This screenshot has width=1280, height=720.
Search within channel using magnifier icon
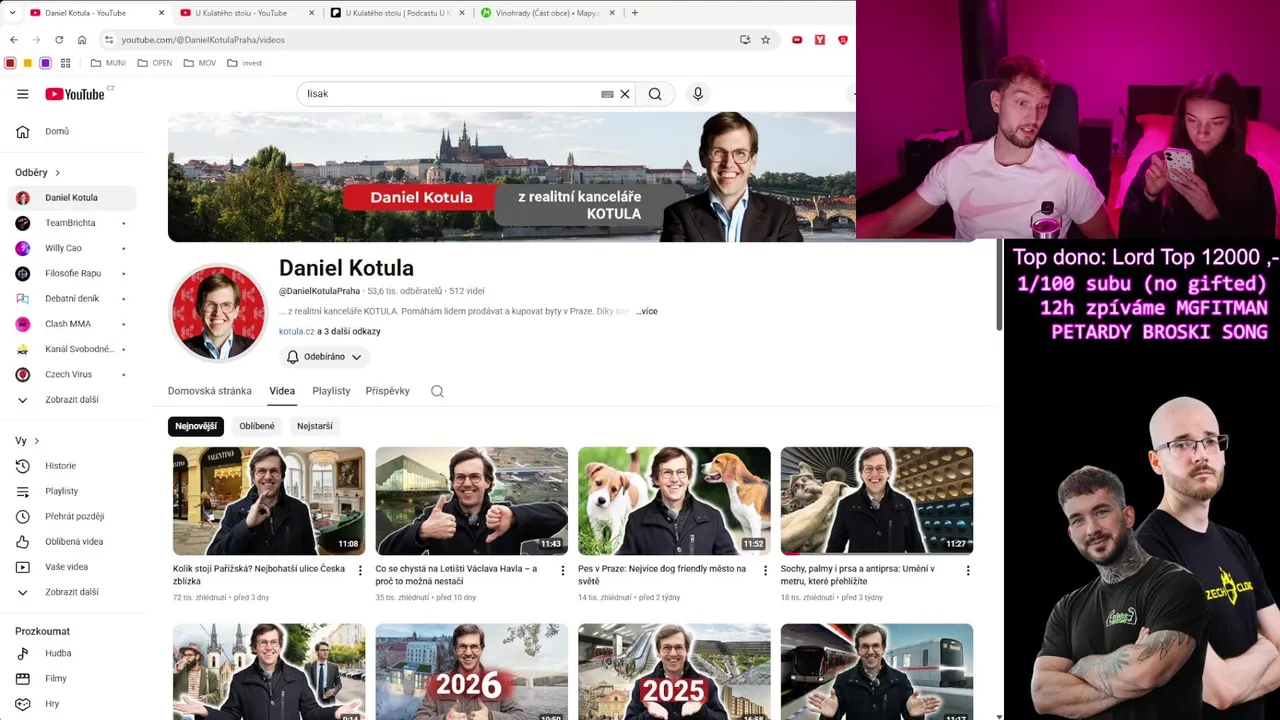(x=437, y=391)
